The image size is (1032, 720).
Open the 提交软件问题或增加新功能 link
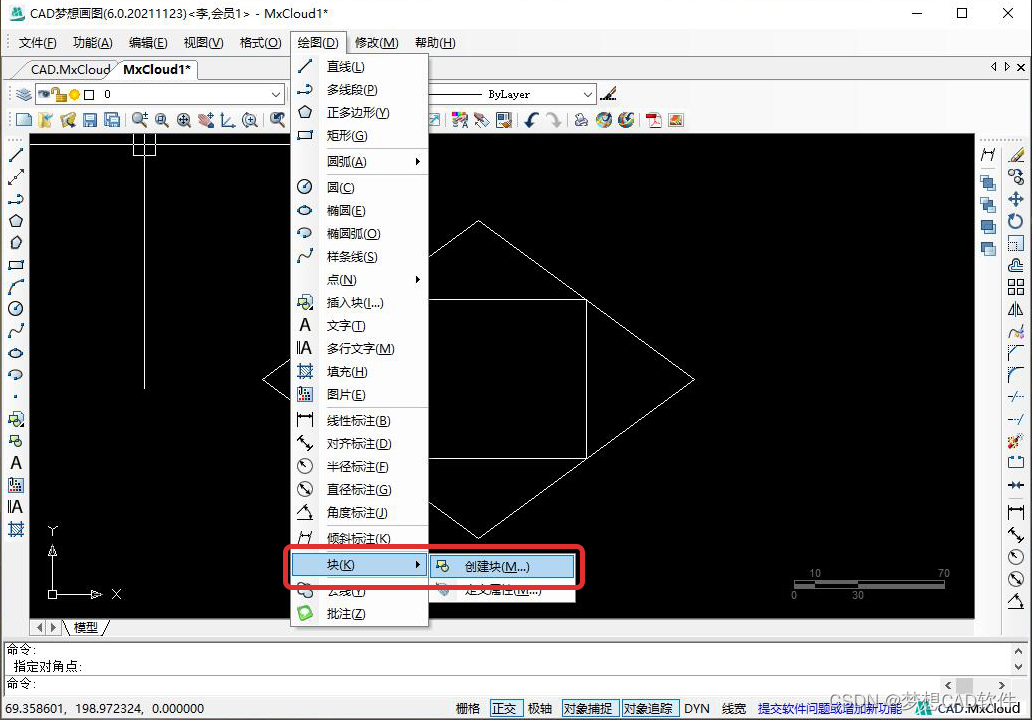829,708
